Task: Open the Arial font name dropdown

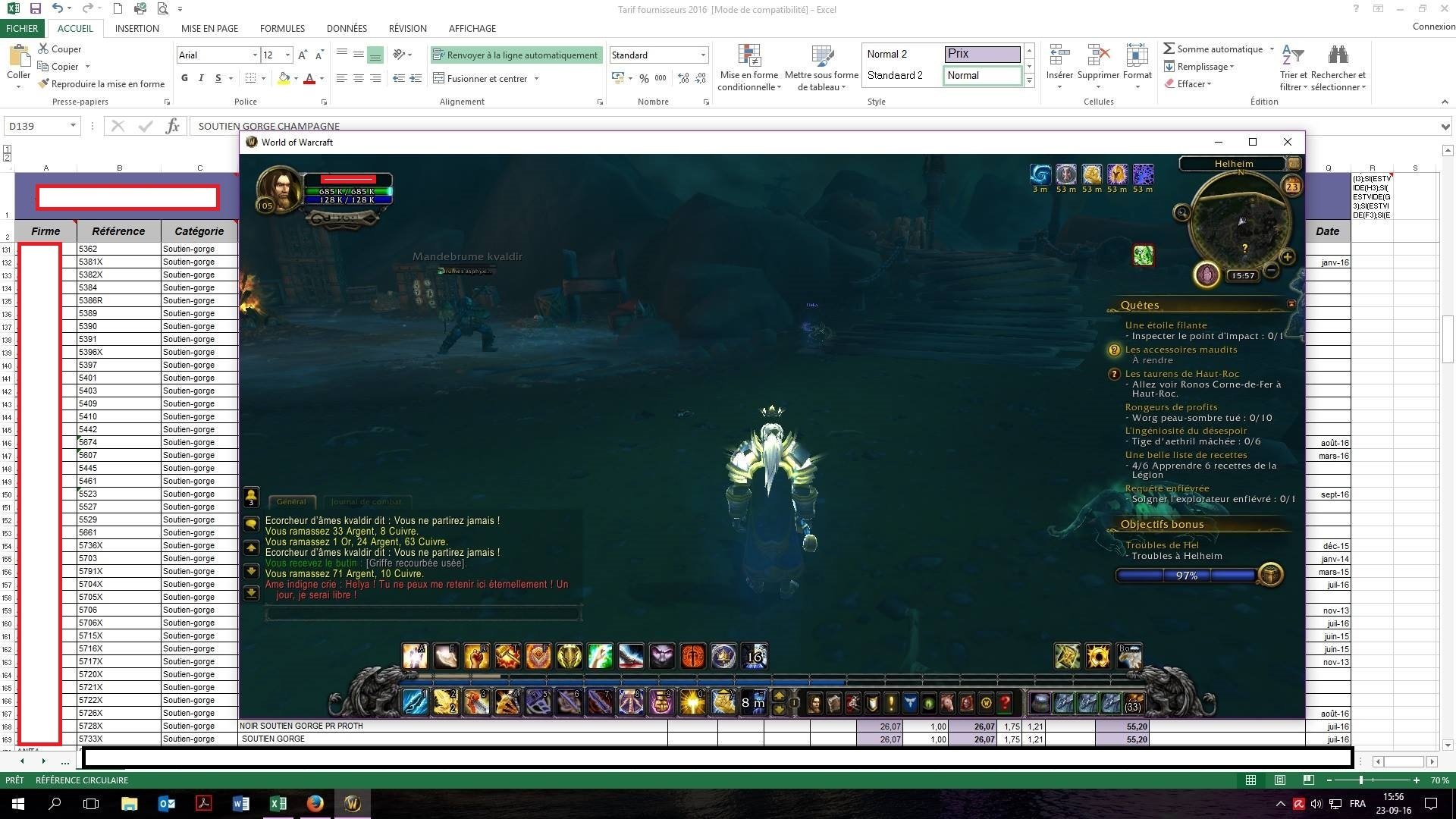Action: click(x=255, y=55)
